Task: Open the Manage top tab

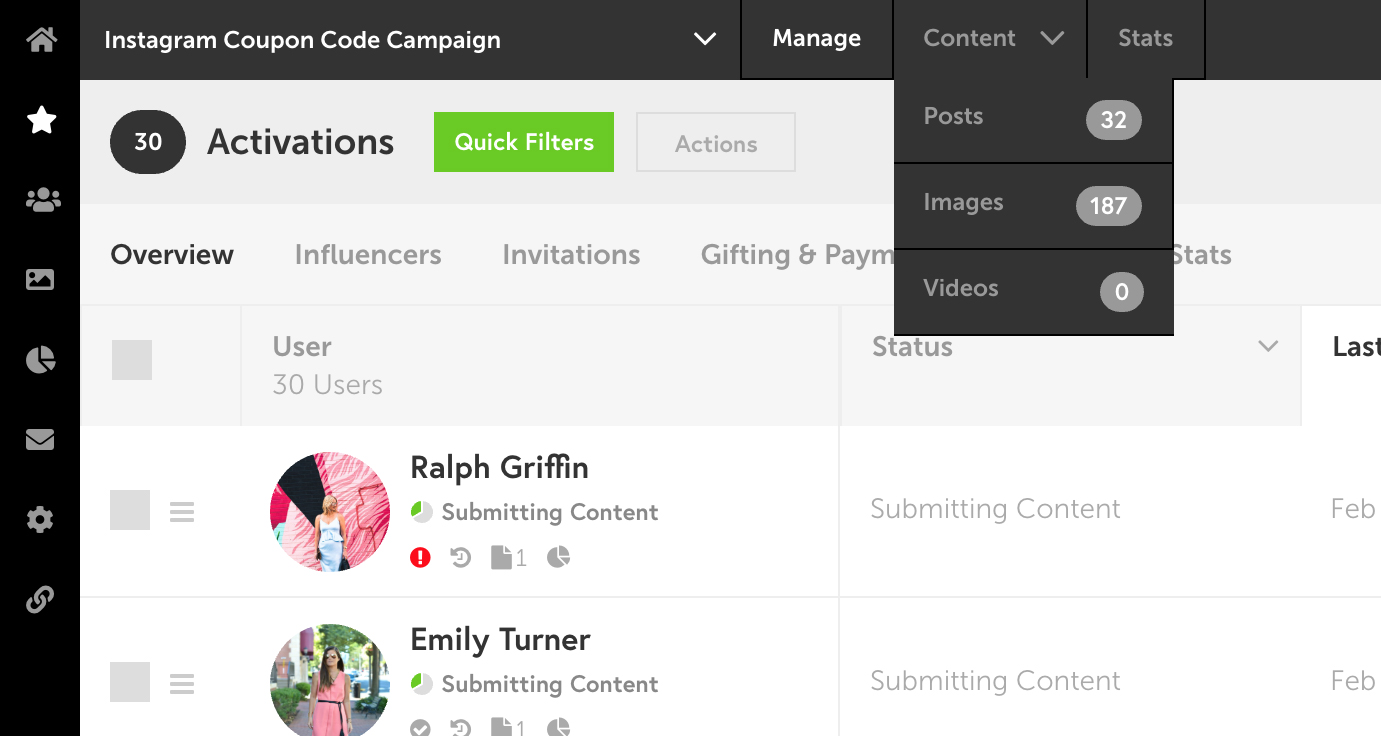Action: tap(817, 39)
